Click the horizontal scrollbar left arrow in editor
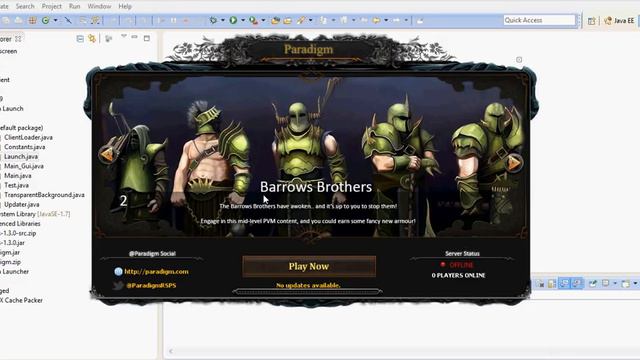640x360 pixels. tap(171, 351)
